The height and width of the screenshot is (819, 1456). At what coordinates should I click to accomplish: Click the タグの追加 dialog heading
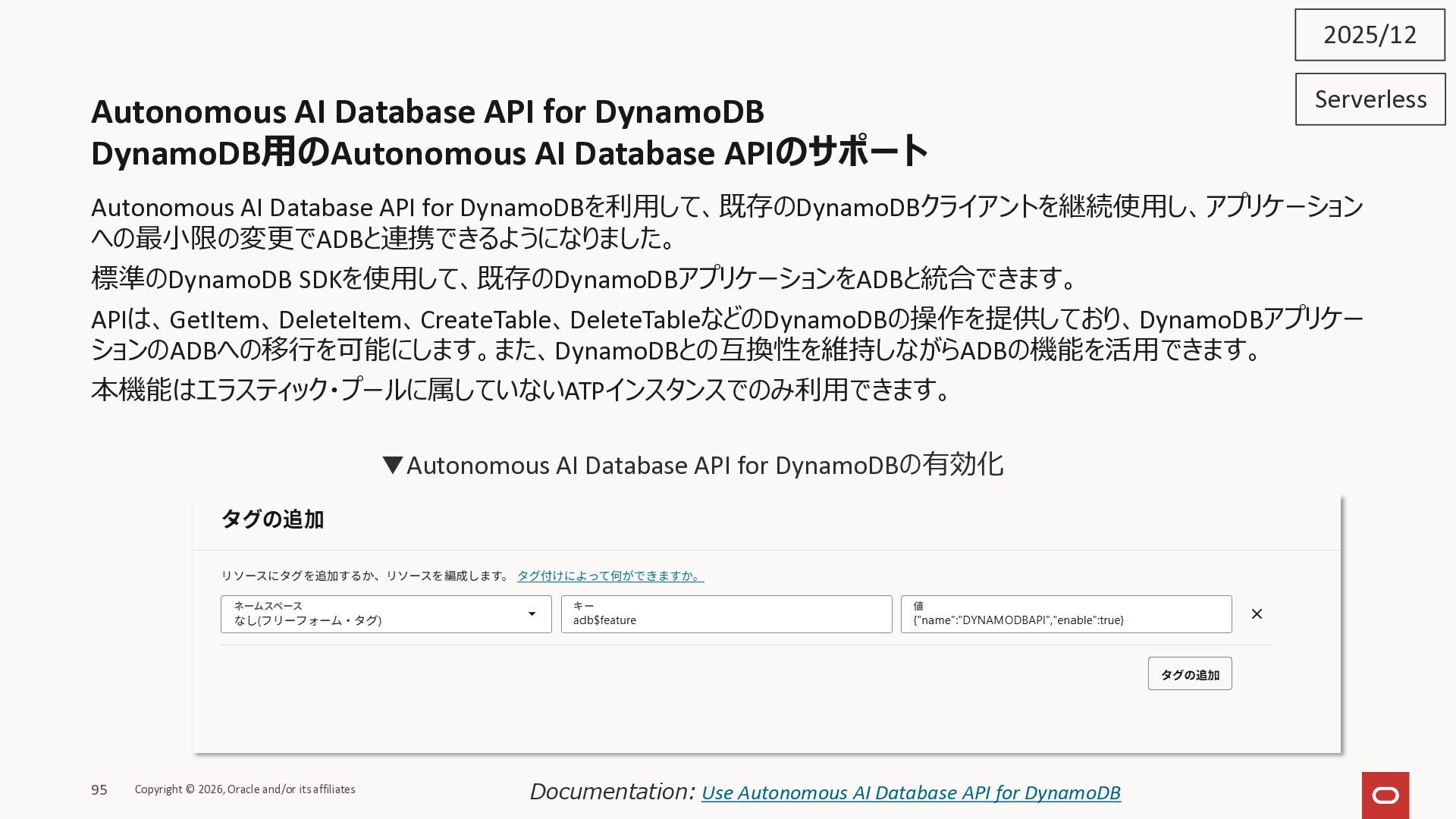272,519
